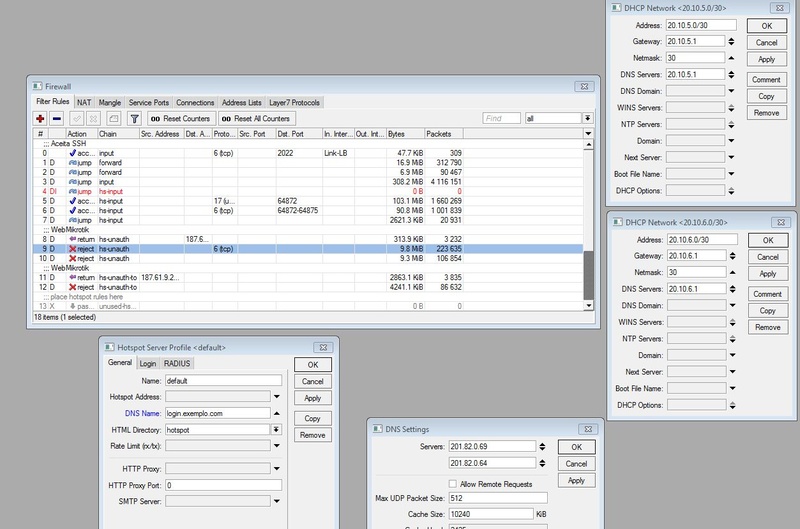Click the reject icon on rule 9
The image size is (800, 529).
click(72, 249)
